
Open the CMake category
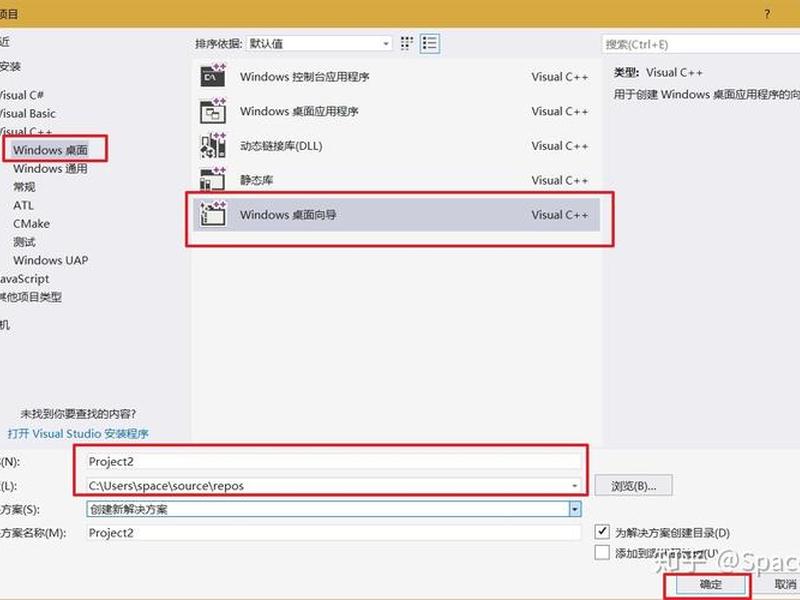(32, 223)
